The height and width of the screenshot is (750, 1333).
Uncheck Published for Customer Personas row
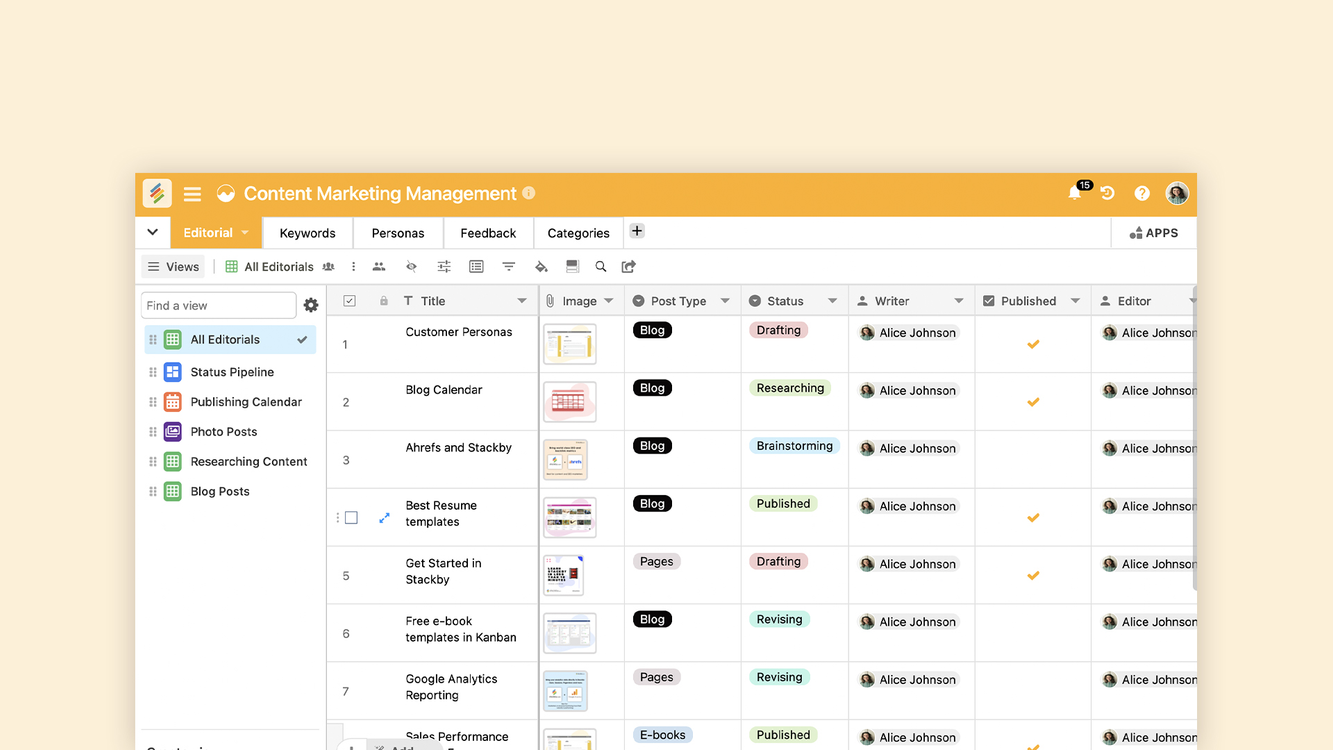coord(1033,344)
